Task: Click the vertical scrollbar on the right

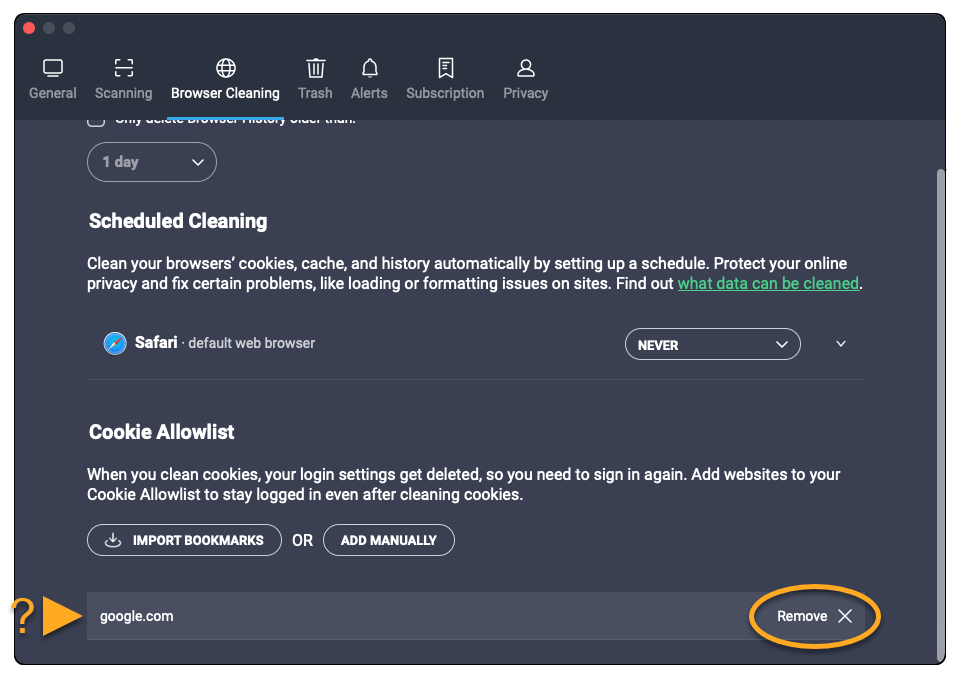Action: [939, 400]
